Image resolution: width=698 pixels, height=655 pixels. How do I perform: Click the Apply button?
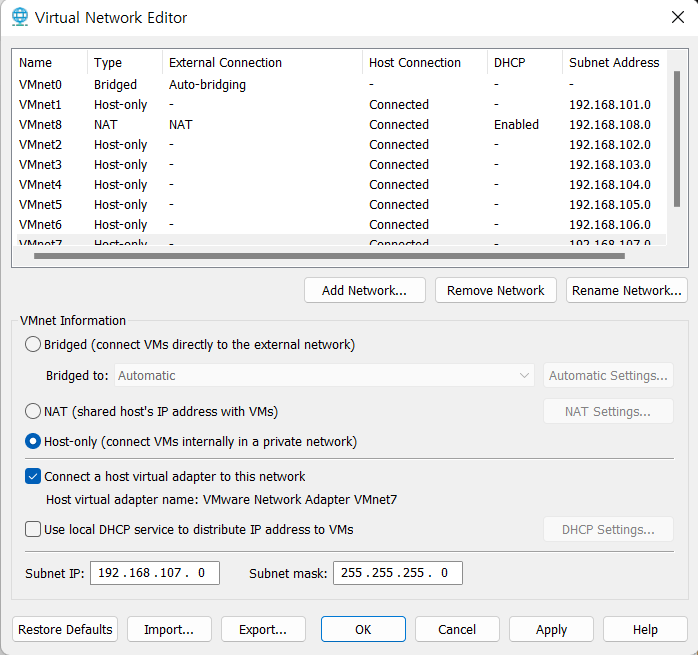coord(551,629)
